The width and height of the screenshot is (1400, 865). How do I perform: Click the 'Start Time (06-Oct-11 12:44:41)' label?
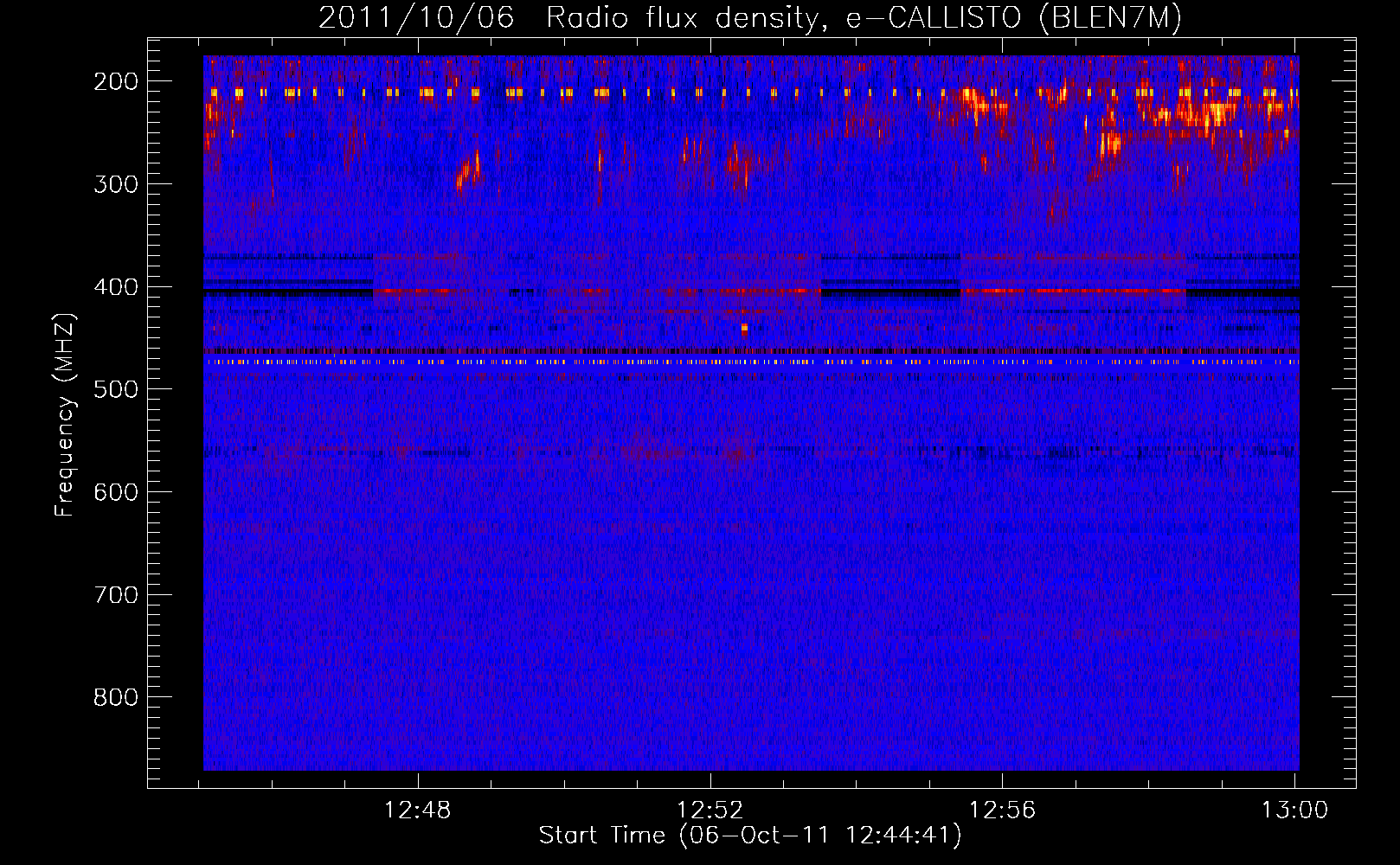[750, 835]
